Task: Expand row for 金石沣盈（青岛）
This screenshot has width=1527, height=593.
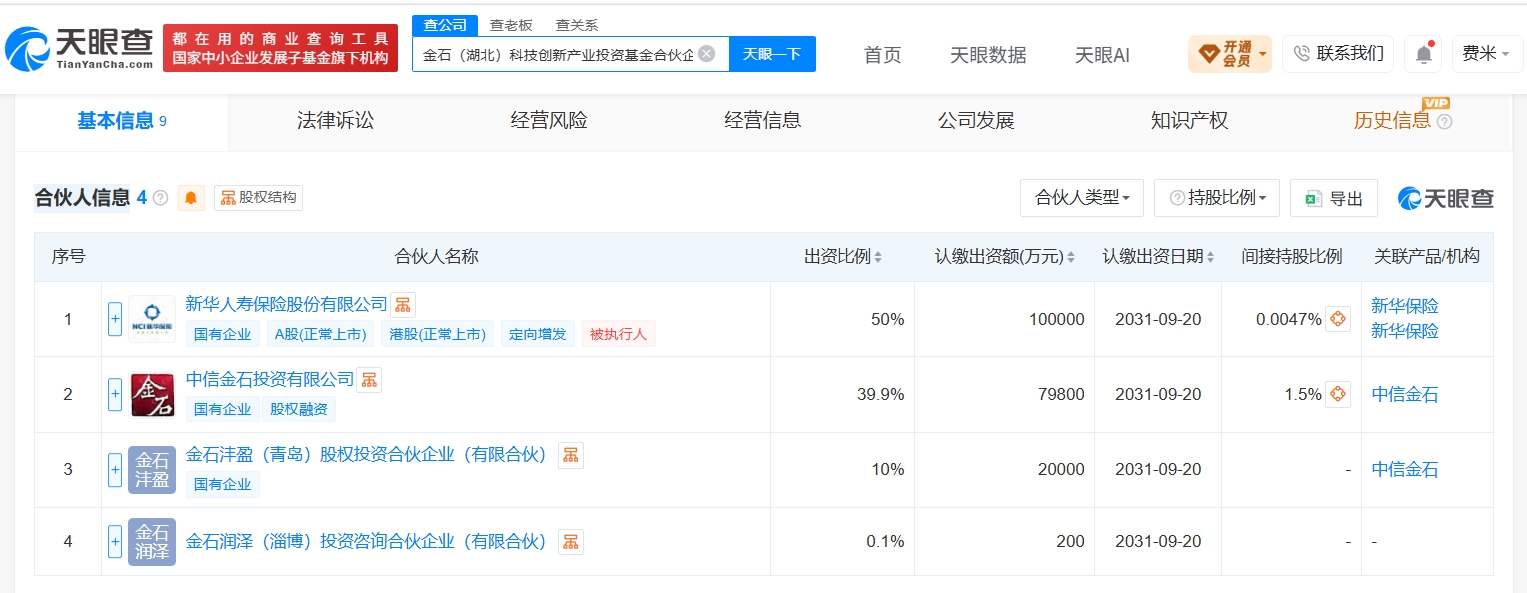Action: tap(115, 469)
